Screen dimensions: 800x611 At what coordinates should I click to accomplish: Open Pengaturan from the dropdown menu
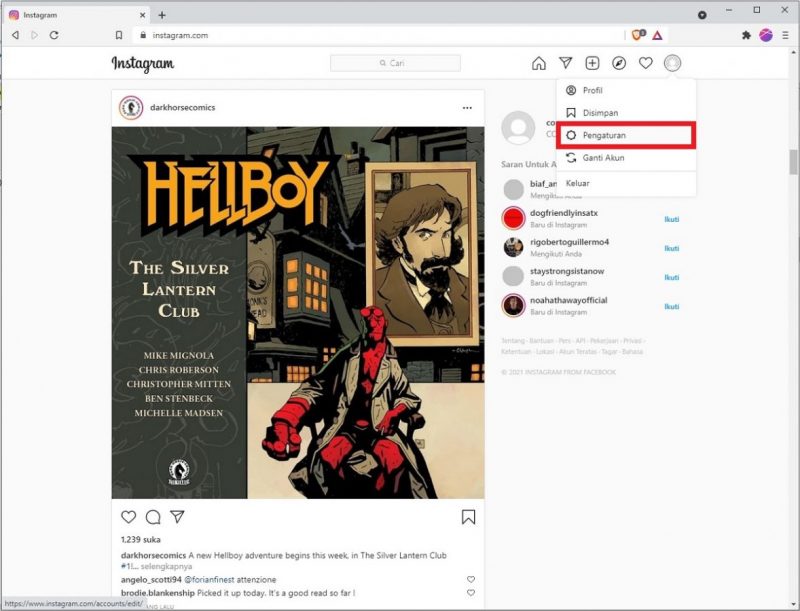click(x=626, y=135)
